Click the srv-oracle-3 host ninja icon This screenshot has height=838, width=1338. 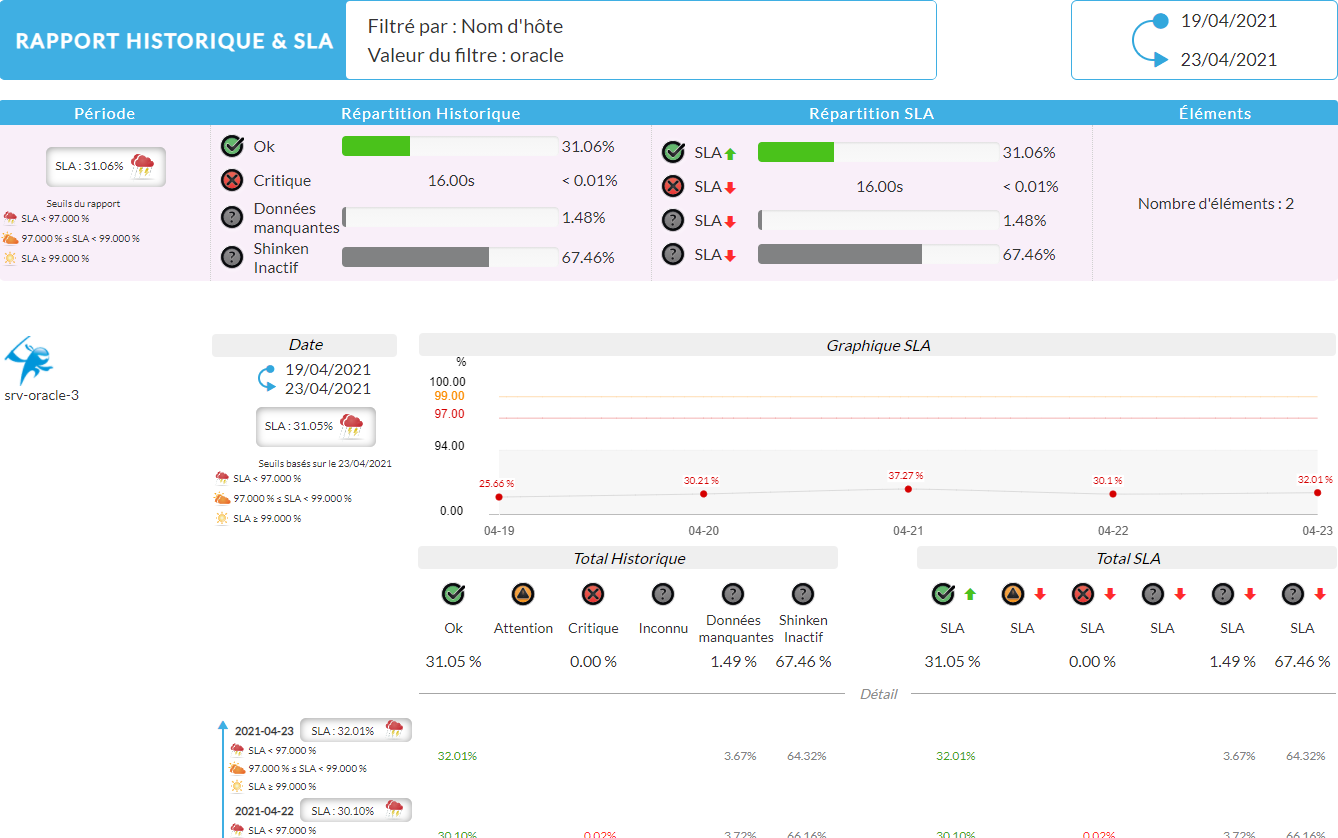point(29,359)
